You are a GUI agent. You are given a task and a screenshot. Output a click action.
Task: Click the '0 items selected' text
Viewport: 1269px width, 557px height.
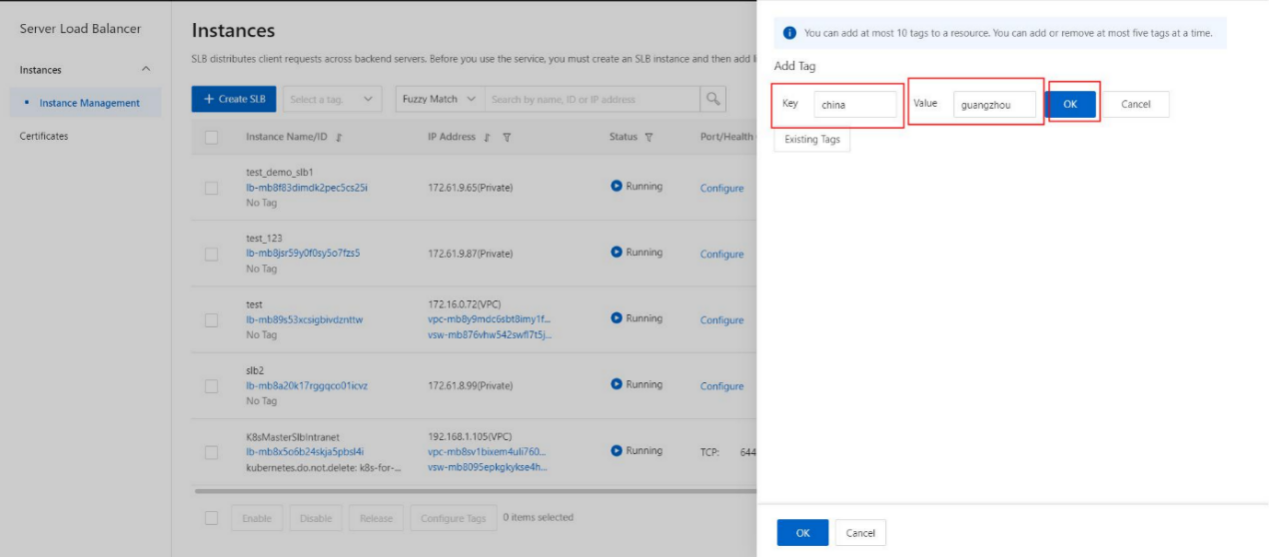pyautogui.click(x=538, y=517)
